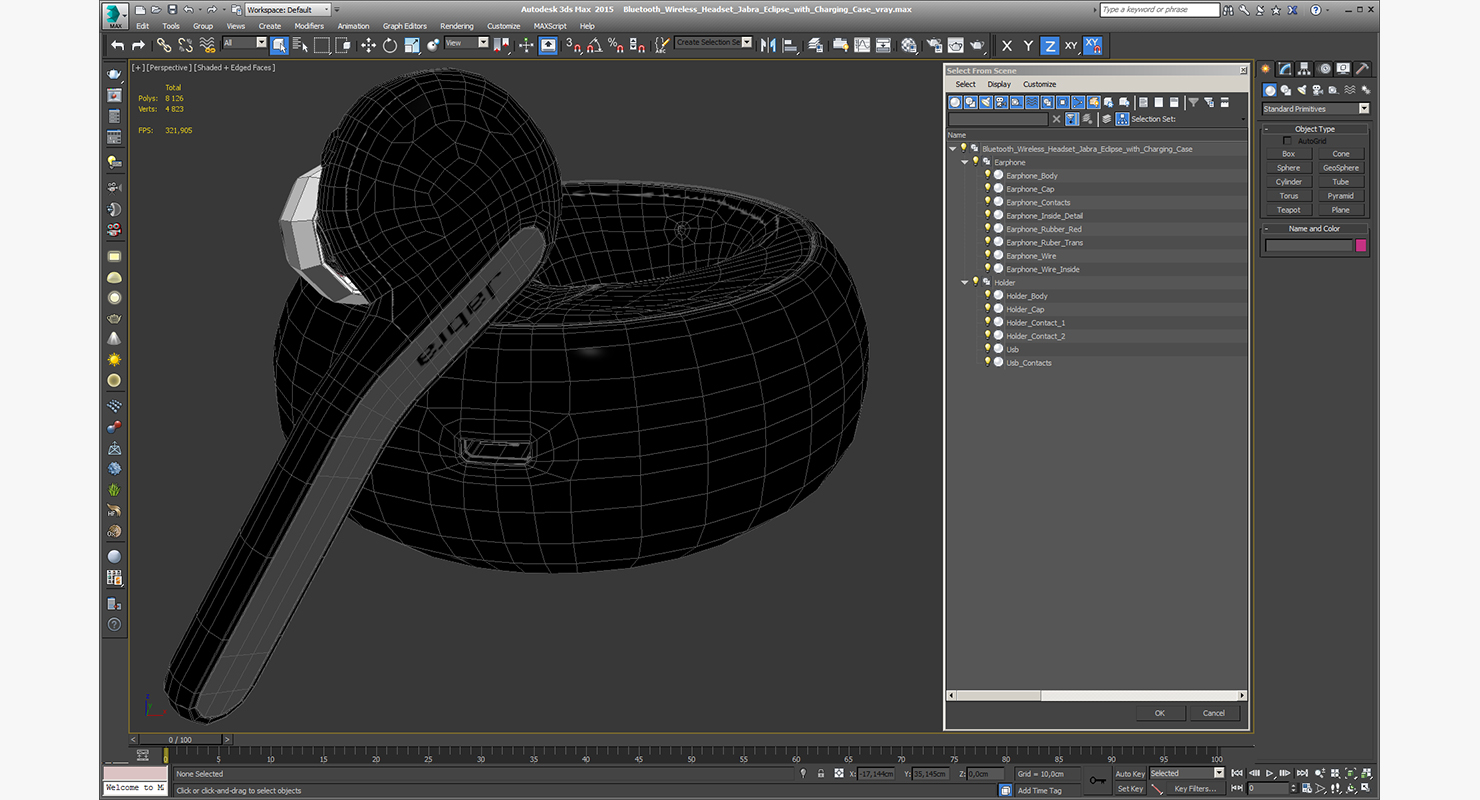Image resolution: width=1480 pixels, height=800 pixels.
Task: Click the Select and Link chain icon
Action: click(164, 45)
